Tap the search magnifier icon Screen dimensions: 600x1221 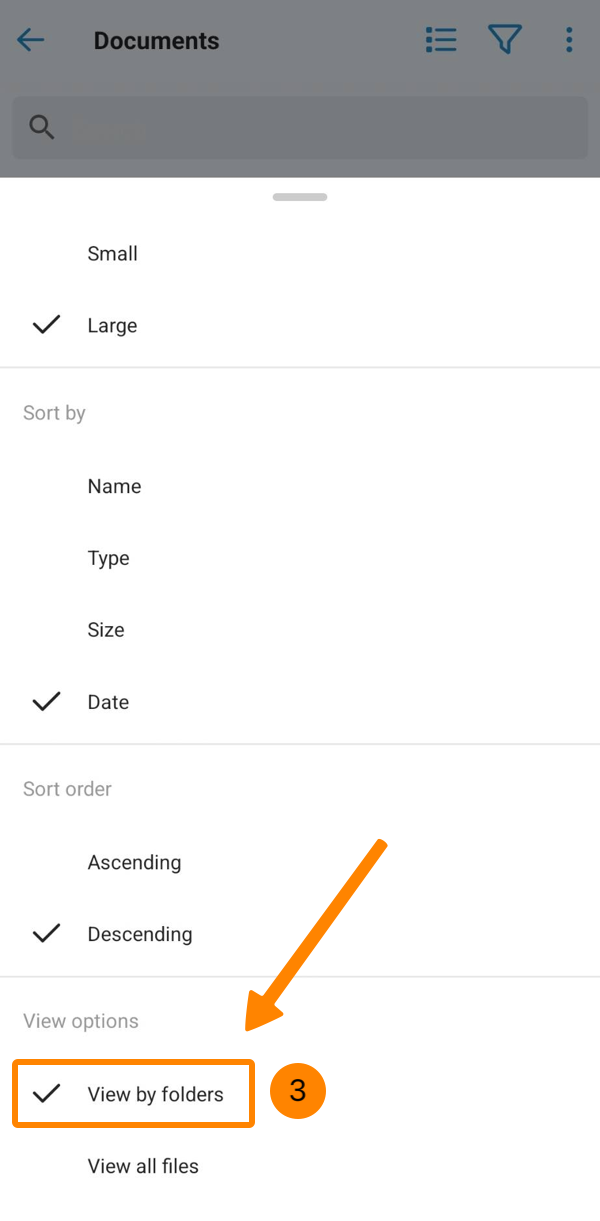tap(42, 127)
